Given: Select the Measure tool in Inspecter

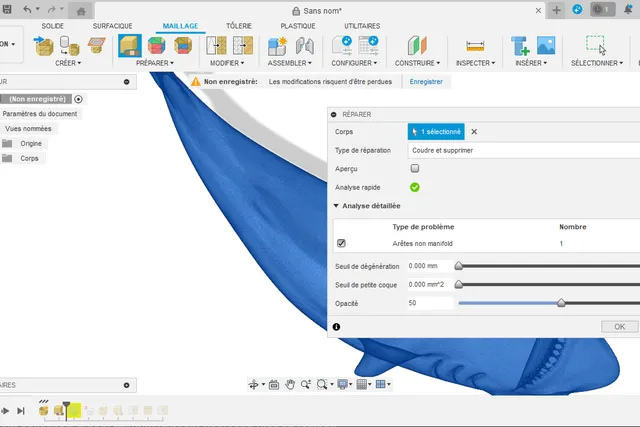Looking at the screenshot, I should tap(475, 46).
